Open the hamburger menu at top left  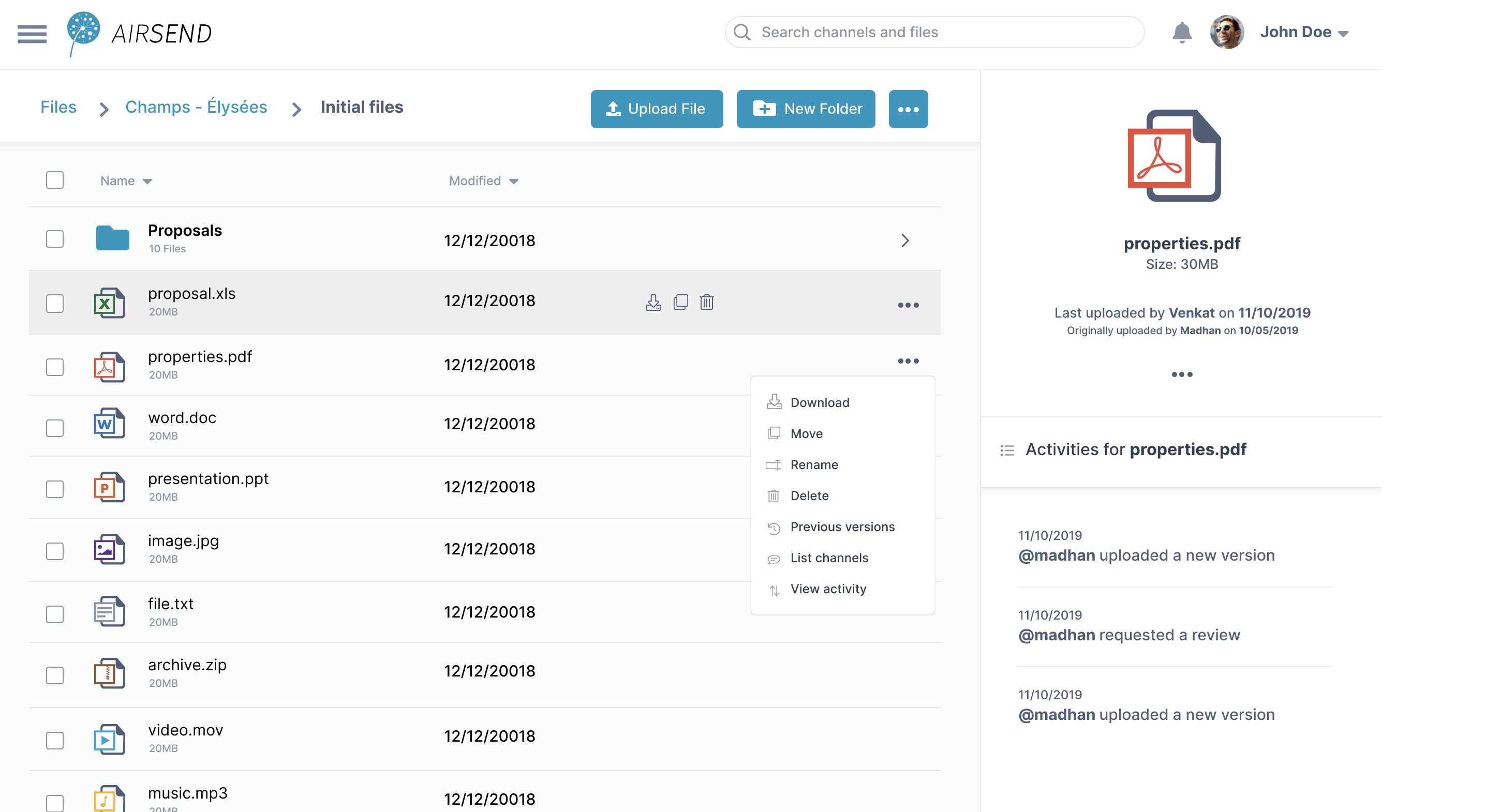pos(32,35)
